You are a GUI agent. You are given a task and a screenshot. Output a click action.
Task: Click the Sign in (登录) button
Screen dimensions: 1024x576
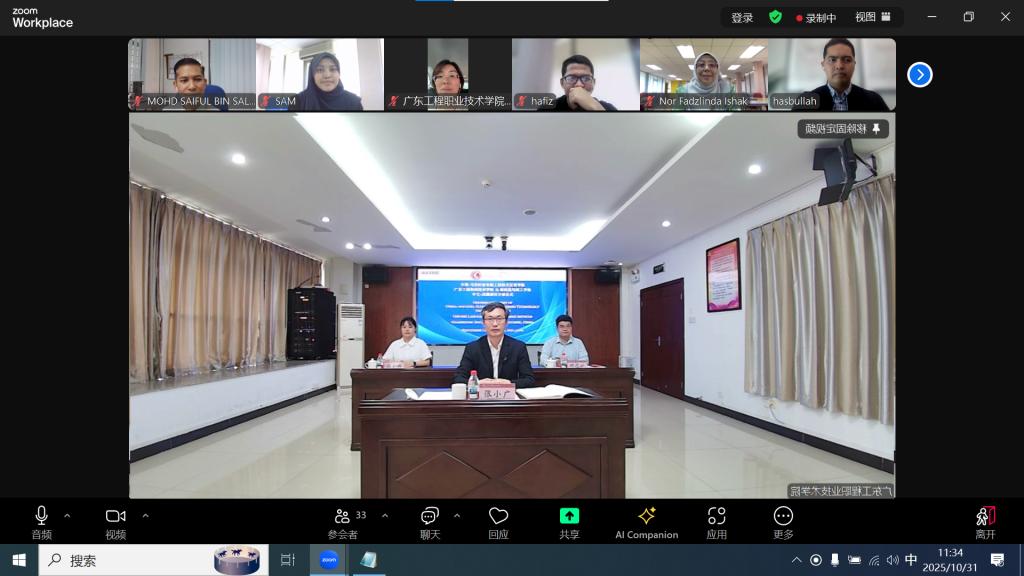[742, 17]
